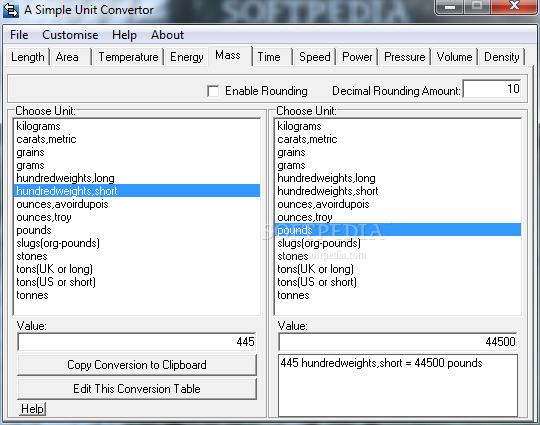The image size is (540, 425).
Task: Select grains in right unit list
Action: [x=398, y=152]
